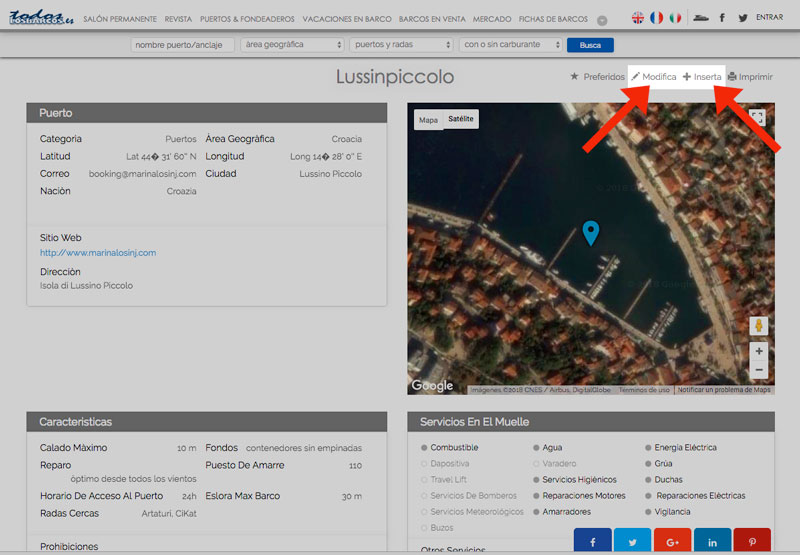Click nombre puerto/anclaje input field
This screenshot has width=800, height=555.
tap(183, 45)
